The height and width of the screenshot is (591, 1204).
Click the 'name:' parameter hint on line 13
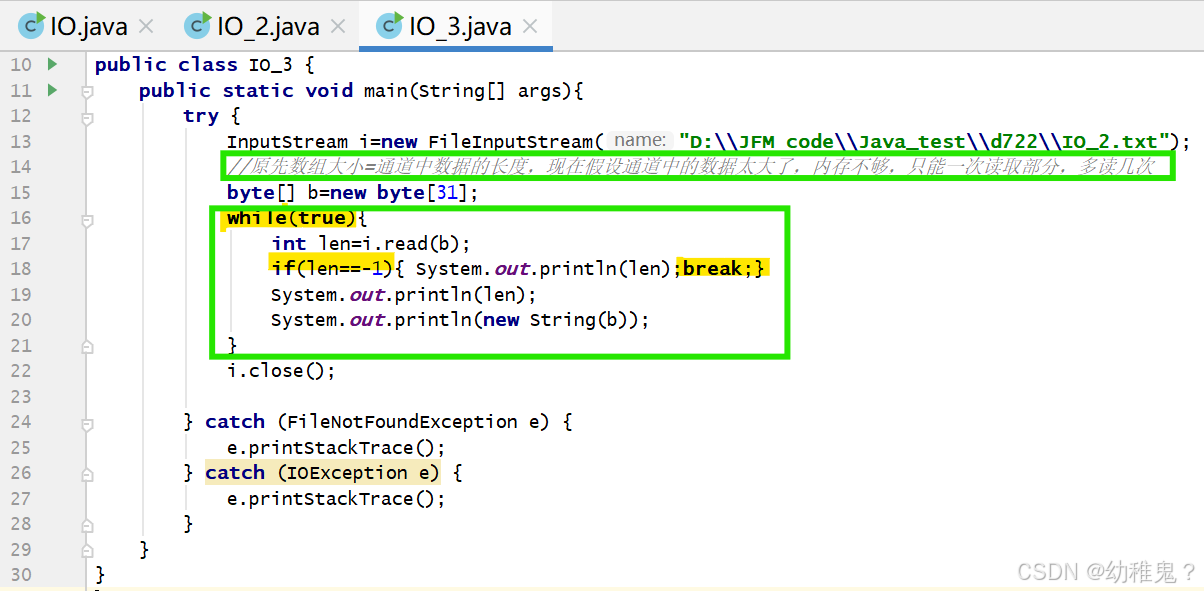640,141
